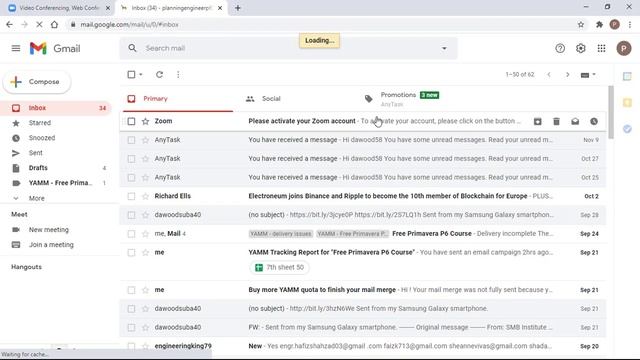
Task: Click the Gmail logo
Action: tap(55, 49)
